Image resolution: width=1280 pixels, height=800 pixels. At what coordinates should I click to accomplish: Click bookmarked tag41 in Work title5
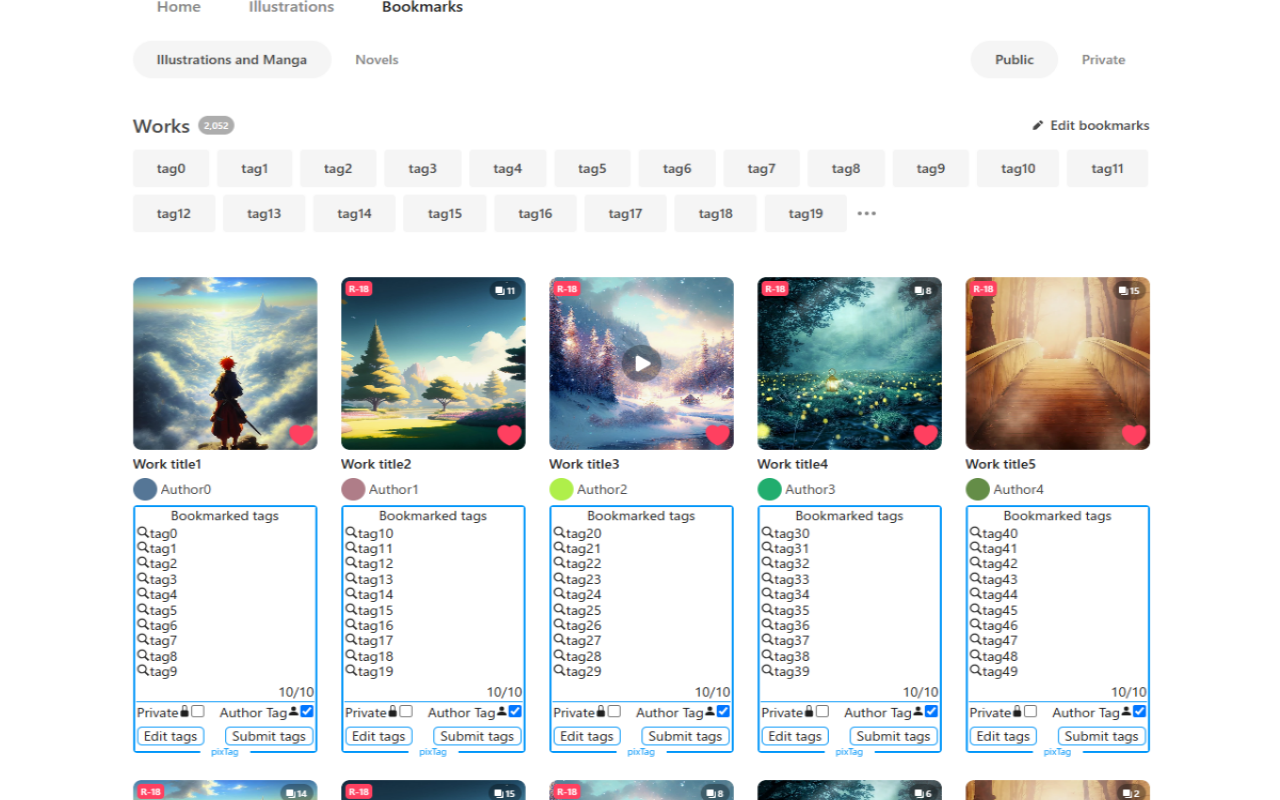click(1000, 548)
